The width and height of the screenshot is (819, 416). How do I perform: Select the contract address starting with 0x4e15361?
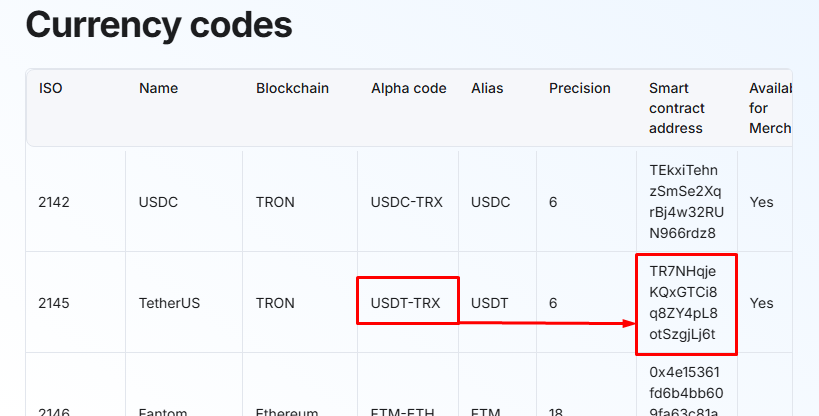[685, 390]
